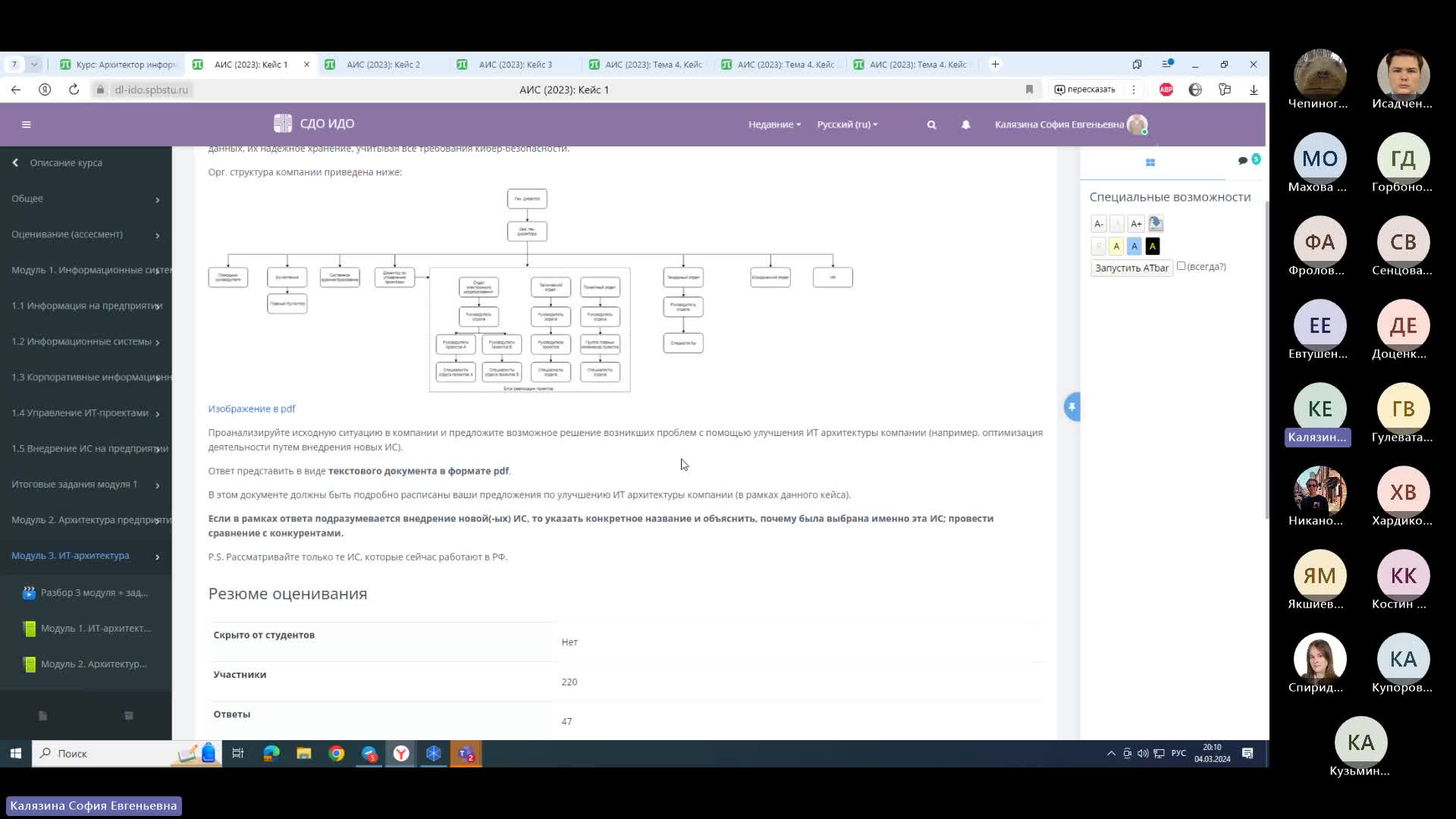Open the tab counter dropdown arrow

tap(34, 64)
